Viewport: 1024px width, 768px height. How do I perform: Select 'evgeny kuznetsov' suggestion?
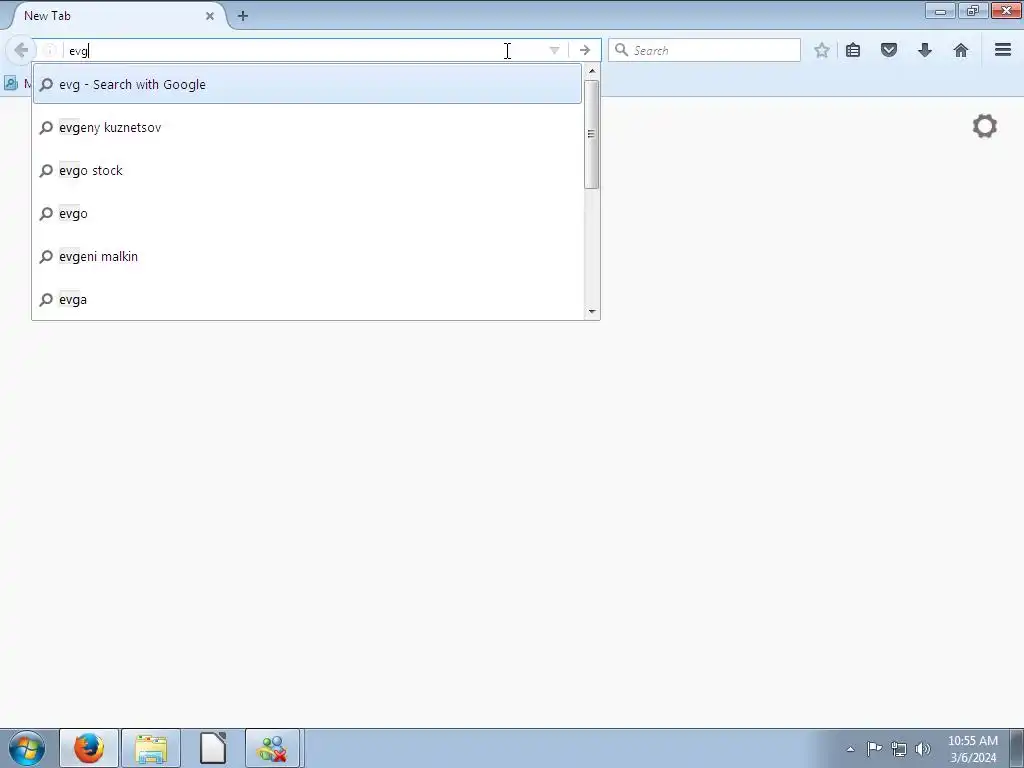[307, 127]
